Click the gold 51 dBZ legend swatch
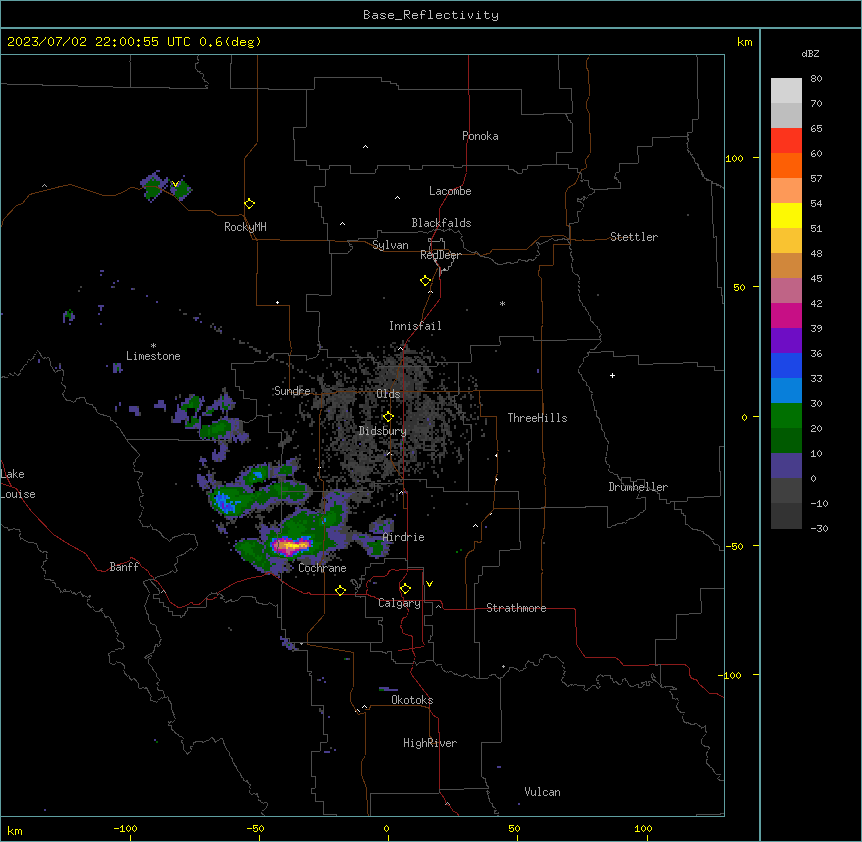Image resolution: width=862 pixels, height=842 pixels. point(786,241)
